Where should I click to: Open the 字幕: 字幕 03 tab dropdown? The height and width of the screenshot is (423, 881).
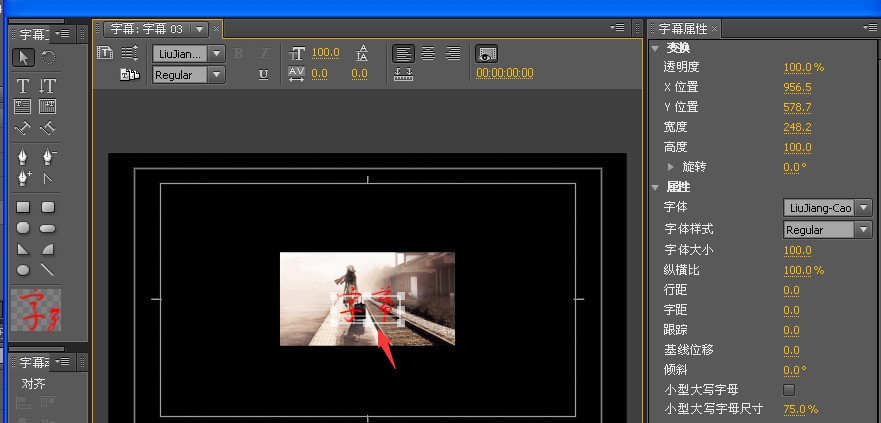200,29
